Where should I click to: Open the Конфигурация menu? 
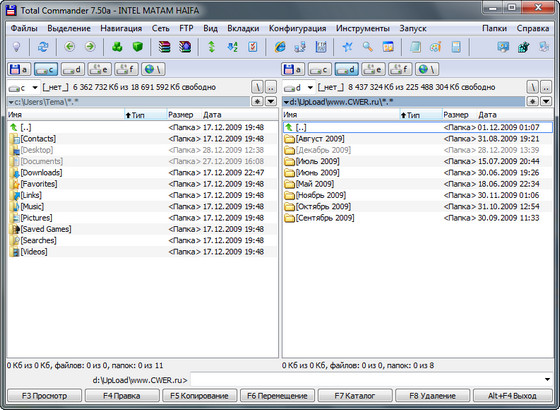click(x=298, y=29)
